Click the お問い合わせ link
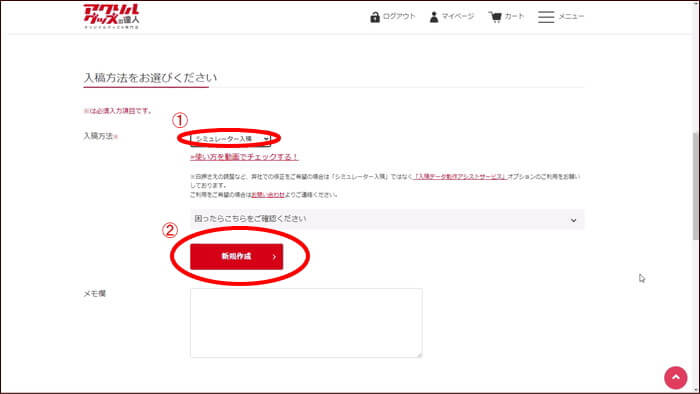Image resolution: width=700 pixels, height=394 pixels. click(268, 195)
